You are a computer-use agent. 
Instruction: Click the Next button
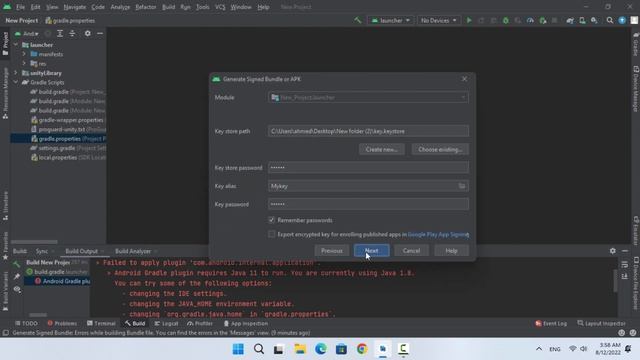371,251
